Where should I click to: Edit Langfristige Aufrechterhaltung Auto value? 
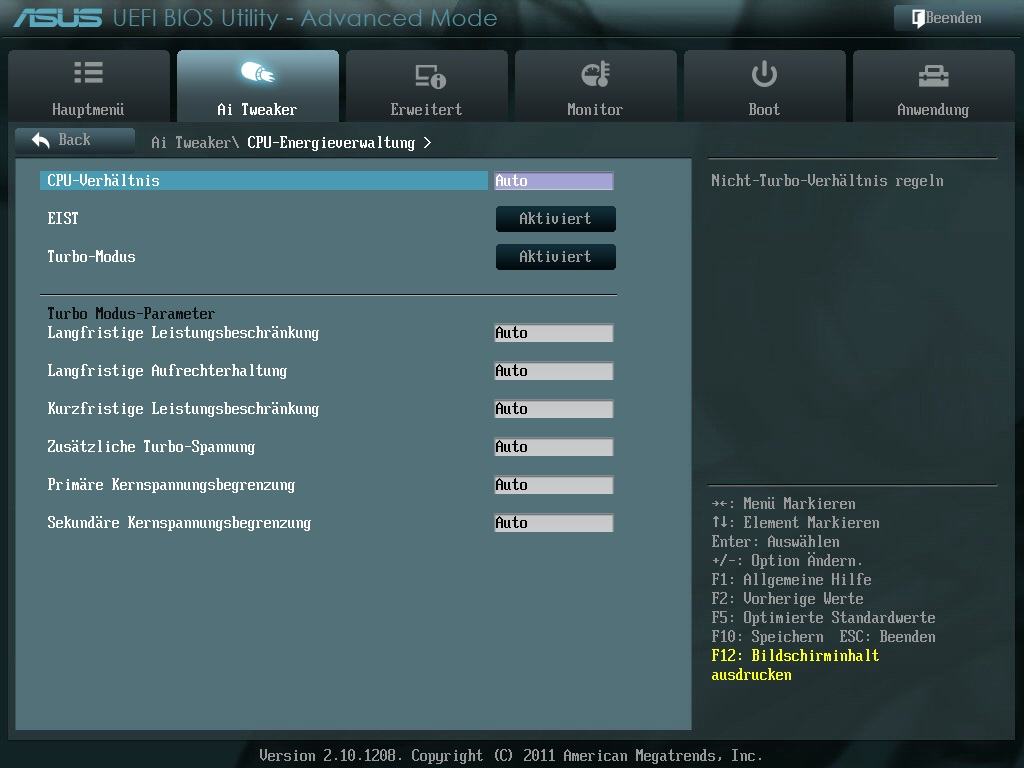[554, 371]
